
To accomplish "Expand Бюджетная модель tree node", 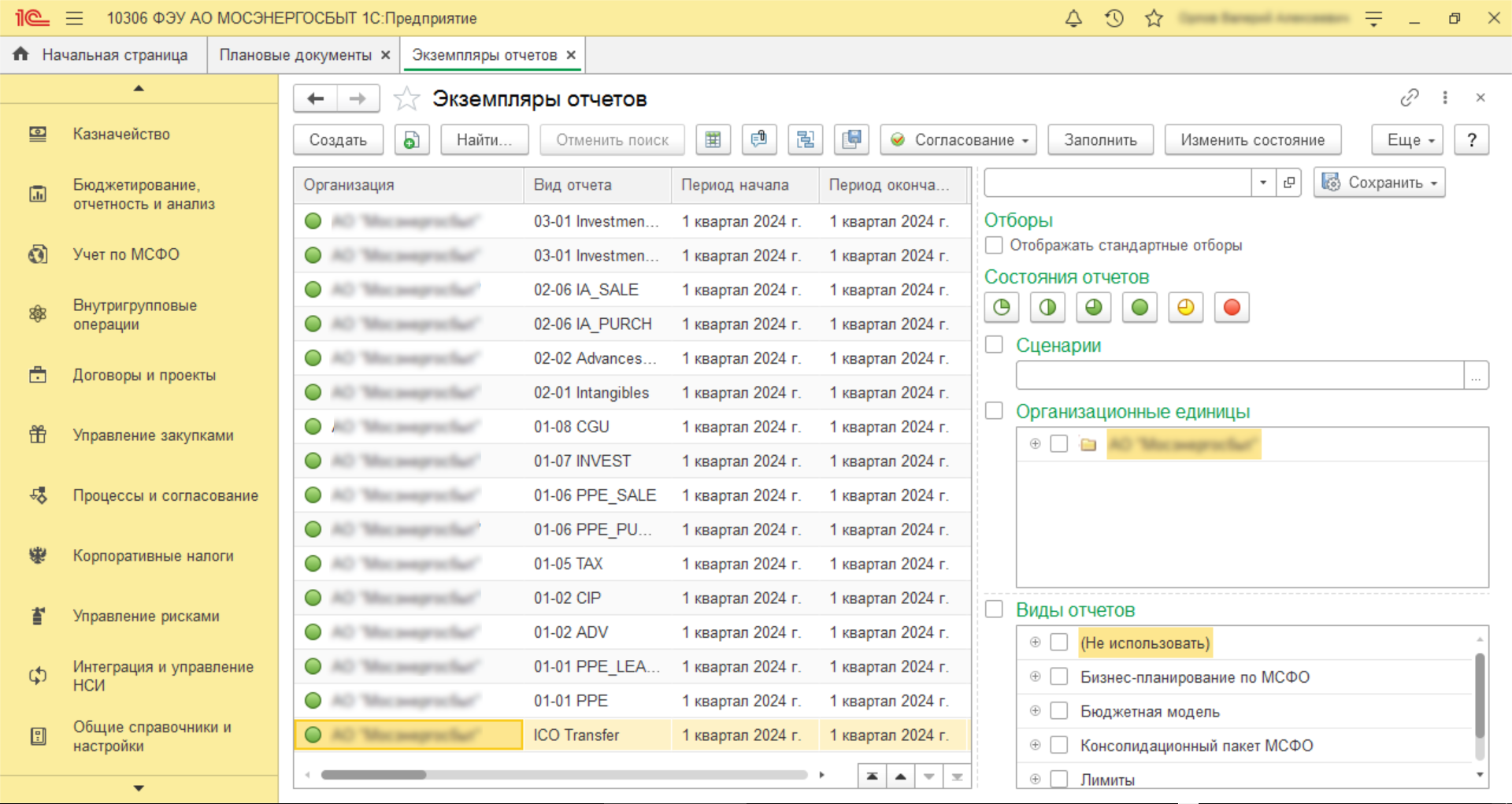I will pos(1035,711).
